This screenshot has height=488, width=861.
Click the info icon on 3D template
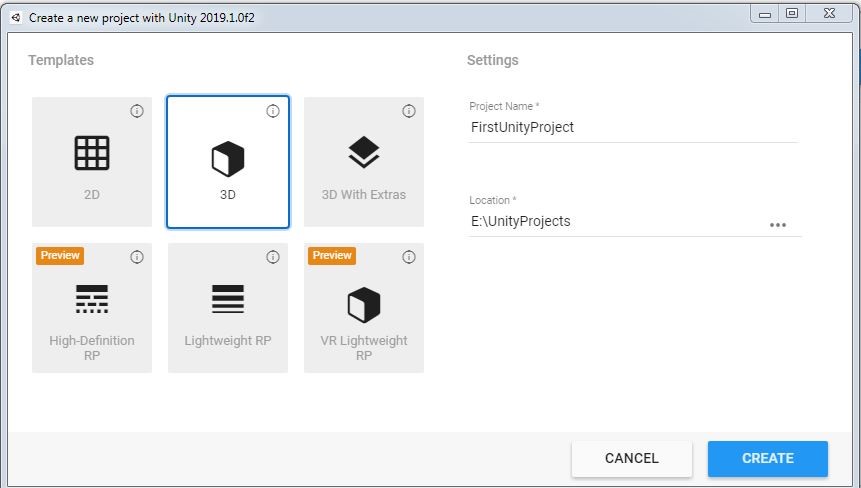click(273, 111)
